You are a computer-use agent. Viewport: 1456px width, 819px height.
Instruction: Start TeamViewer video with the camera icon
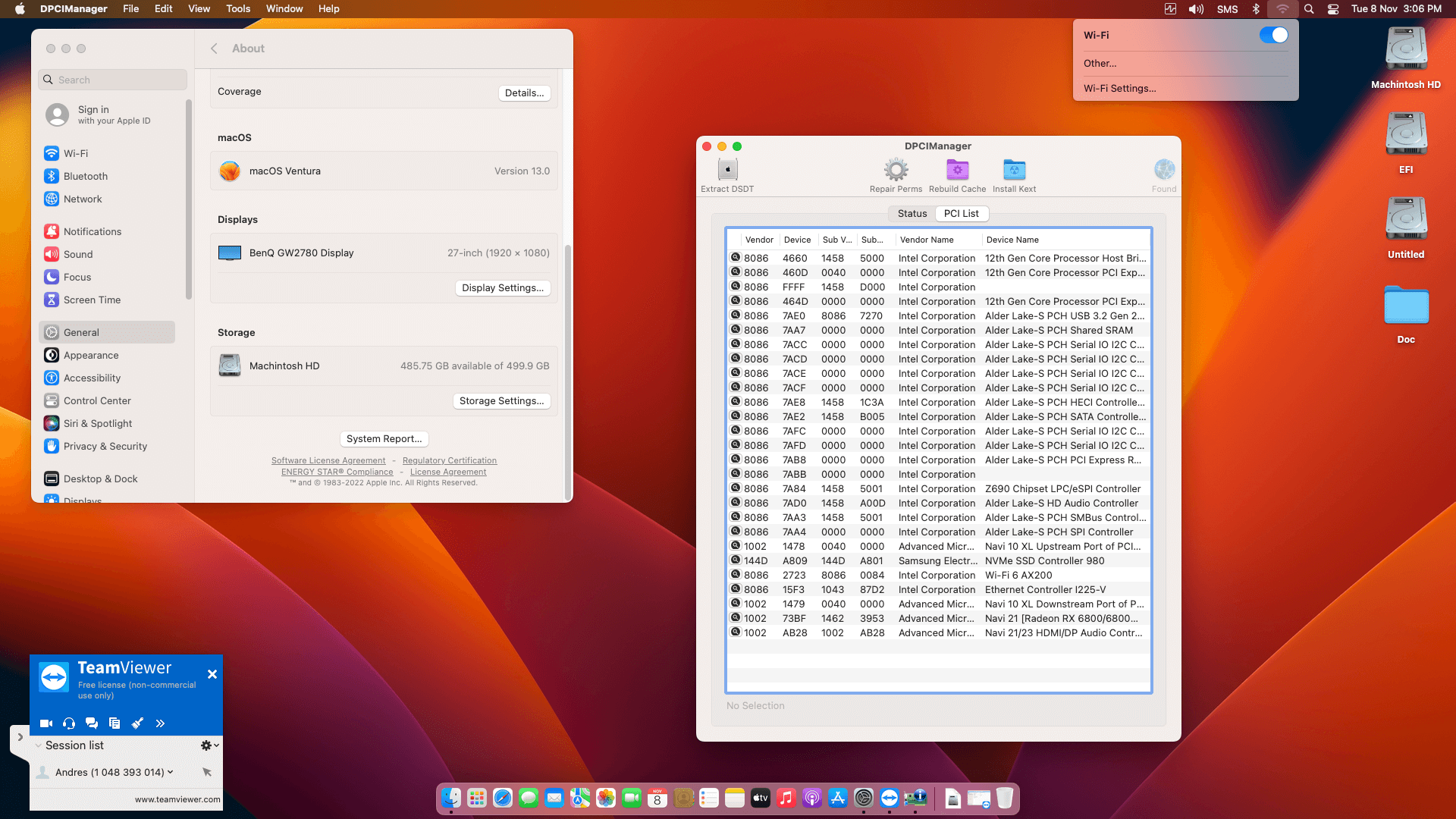coord(46,723)
